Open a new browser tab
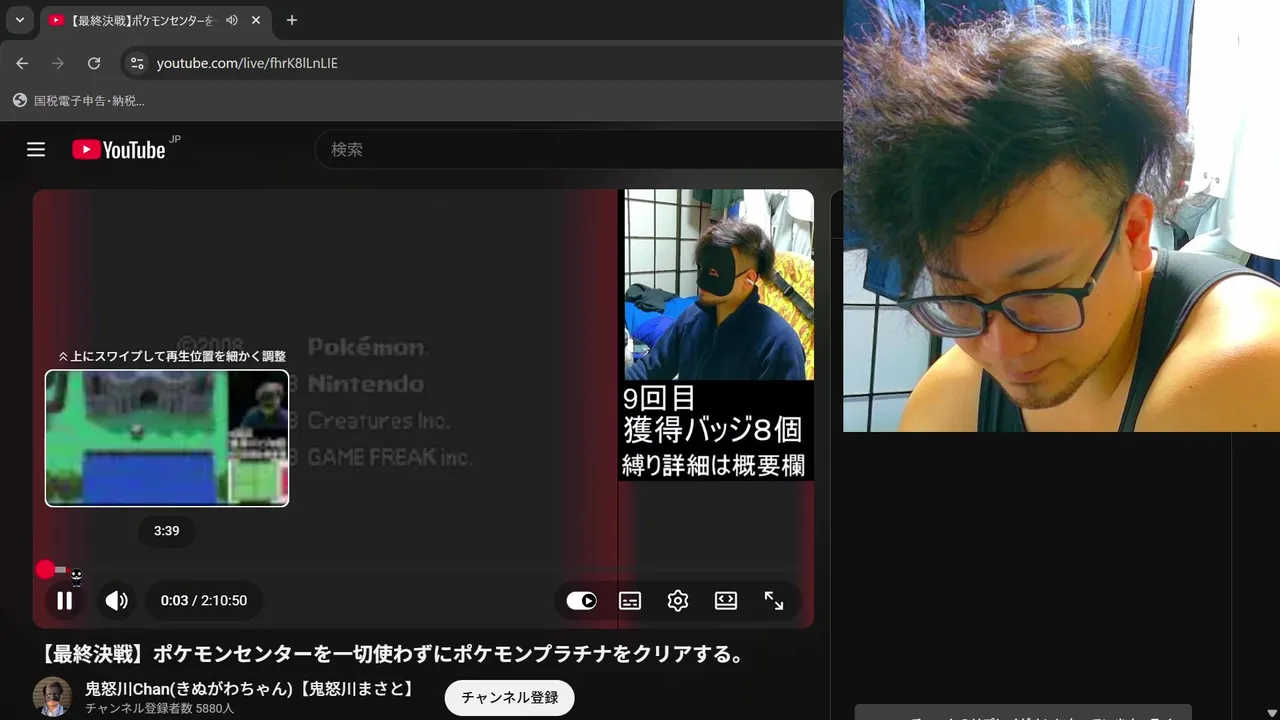Image resolution: width=1280 pixels, height=720 pixels. pyautogui.click(x=291, y=20)
